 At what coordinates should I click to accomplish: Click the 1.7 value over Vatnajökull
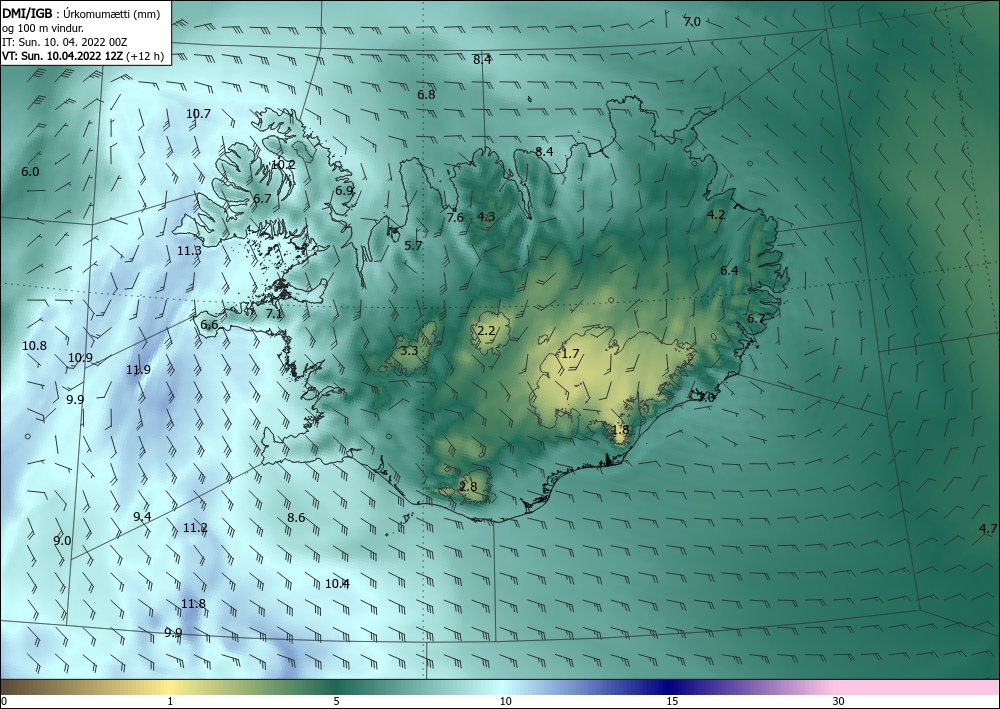[570, 353]
